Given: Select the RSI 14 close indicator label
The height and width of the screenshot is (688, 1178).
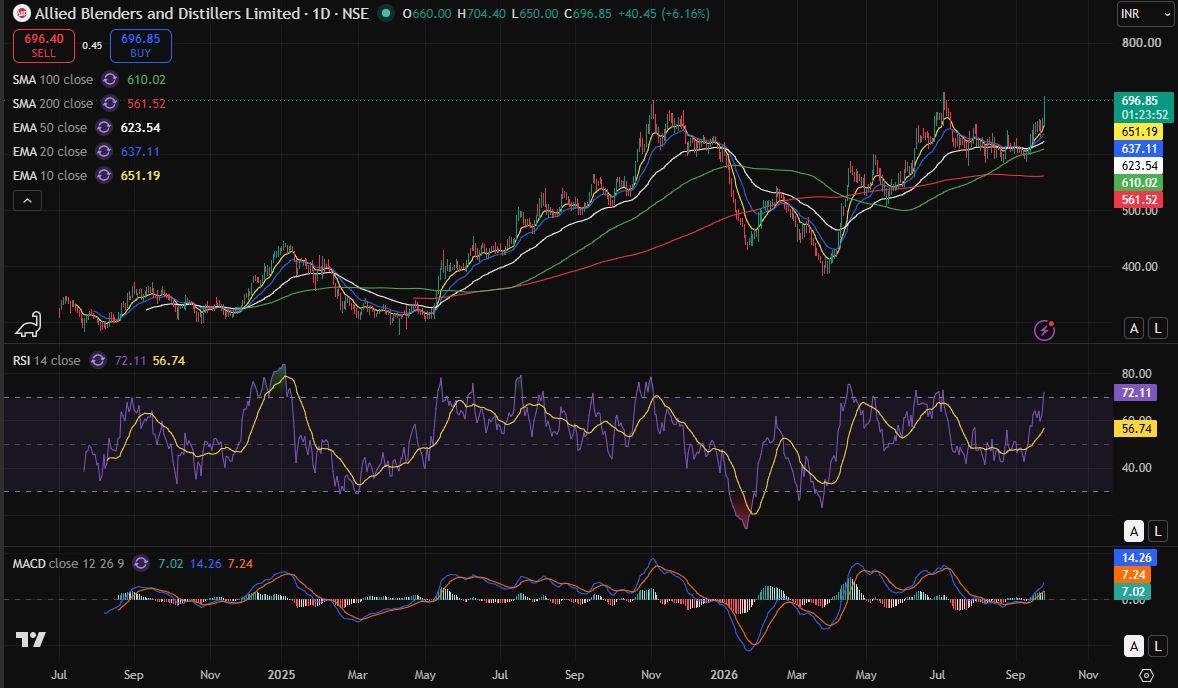Looking at the screenshot, I should (47, 361).
